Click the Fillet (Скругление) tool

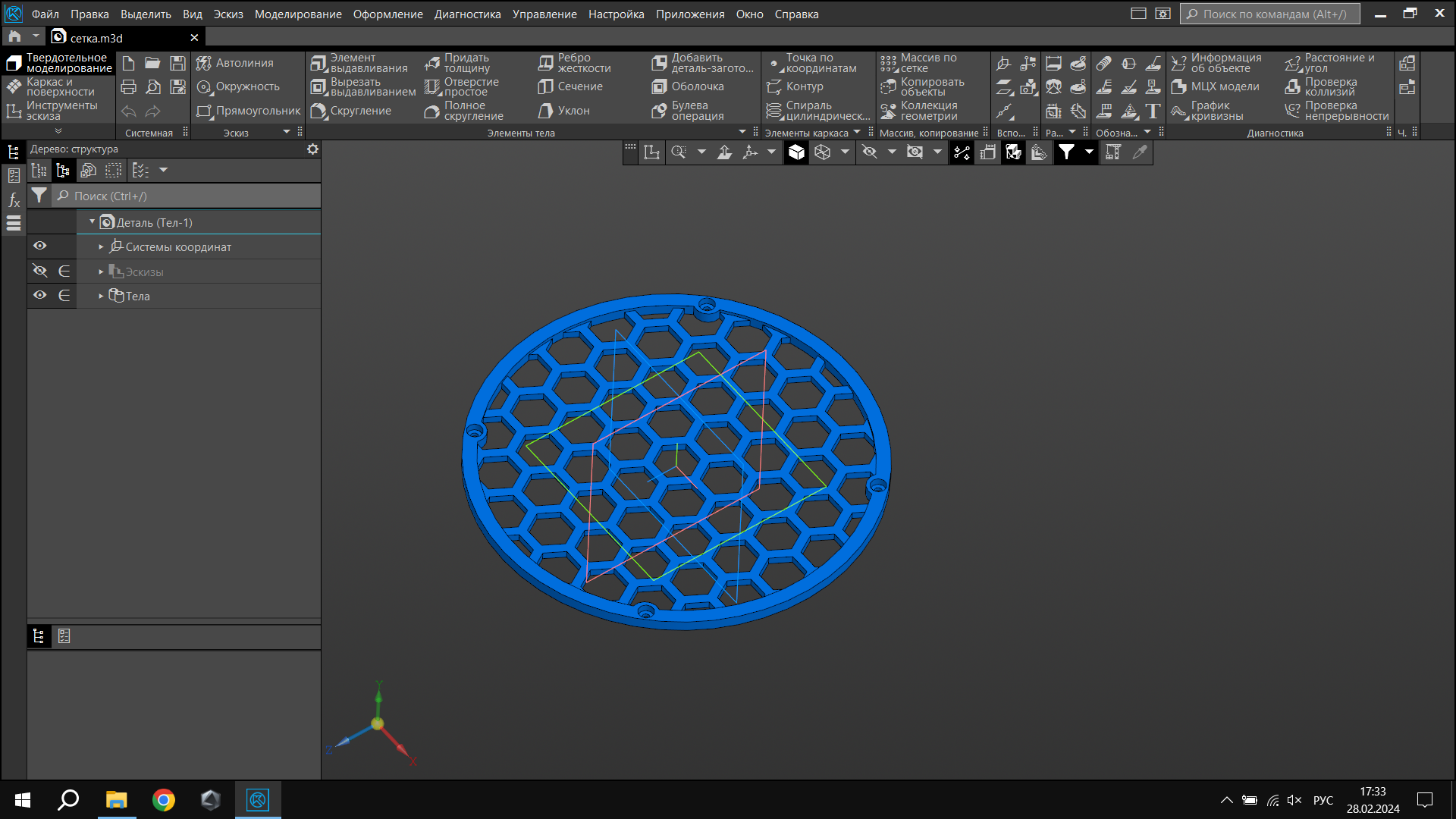coord(352,111)
